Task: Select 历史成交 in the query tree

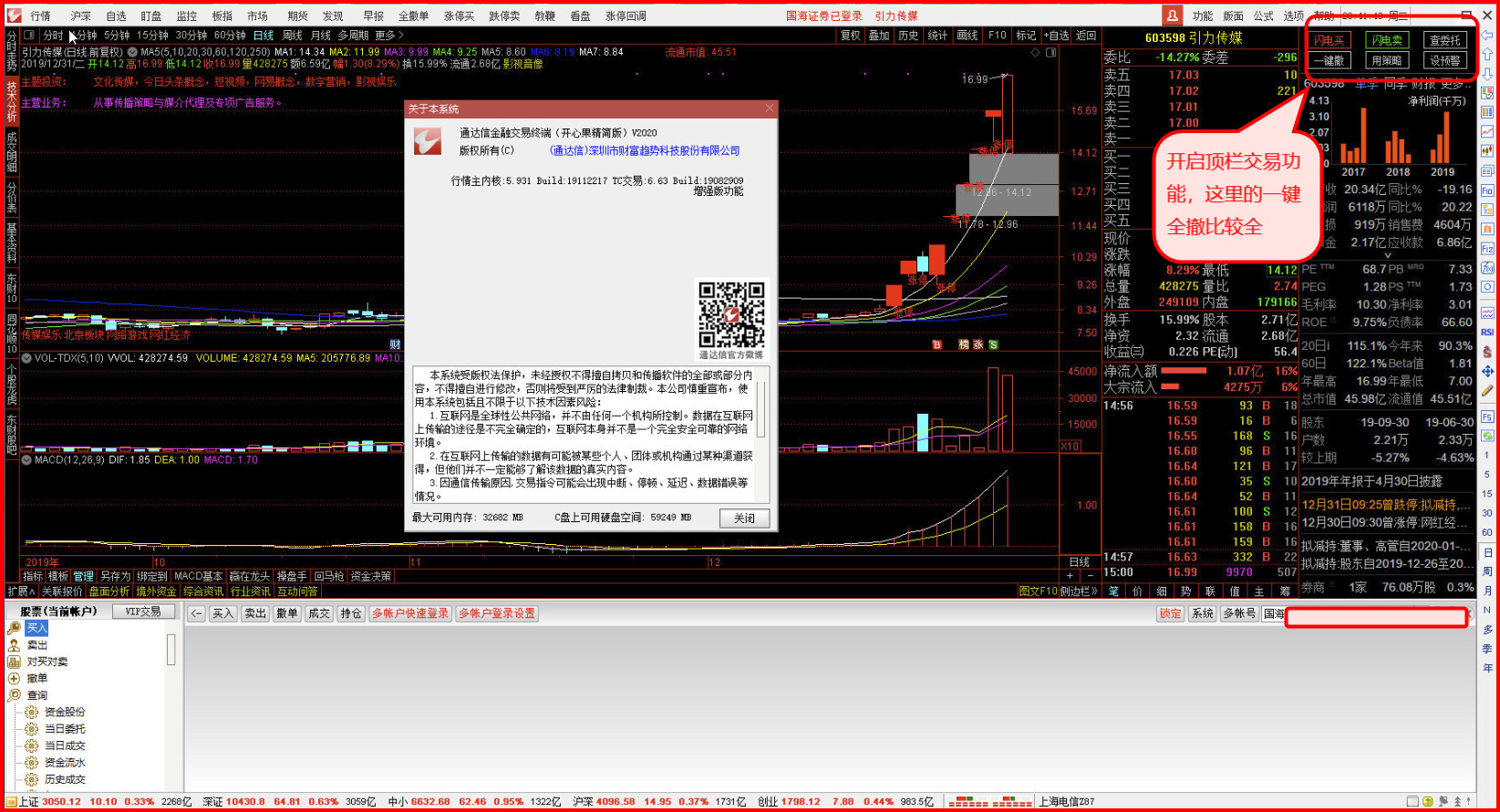Action: [x=65, y=779]
